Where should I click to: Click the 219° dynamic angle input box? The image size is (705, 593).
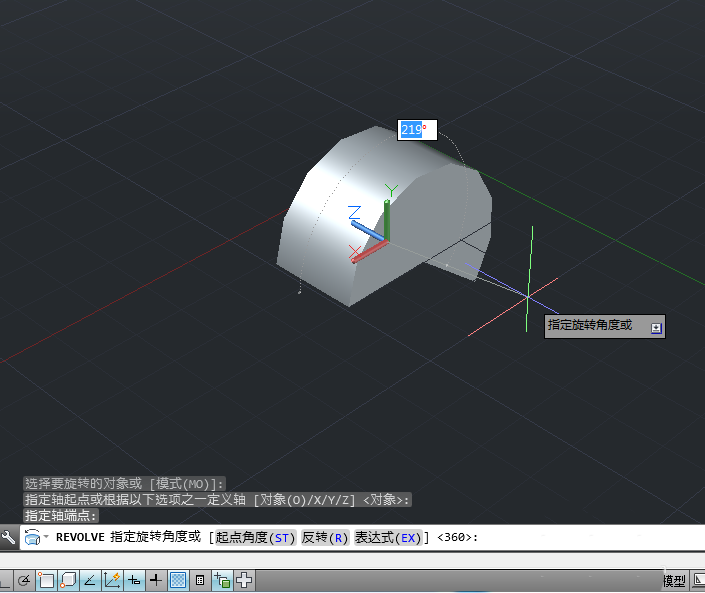(x=417, y=130)
